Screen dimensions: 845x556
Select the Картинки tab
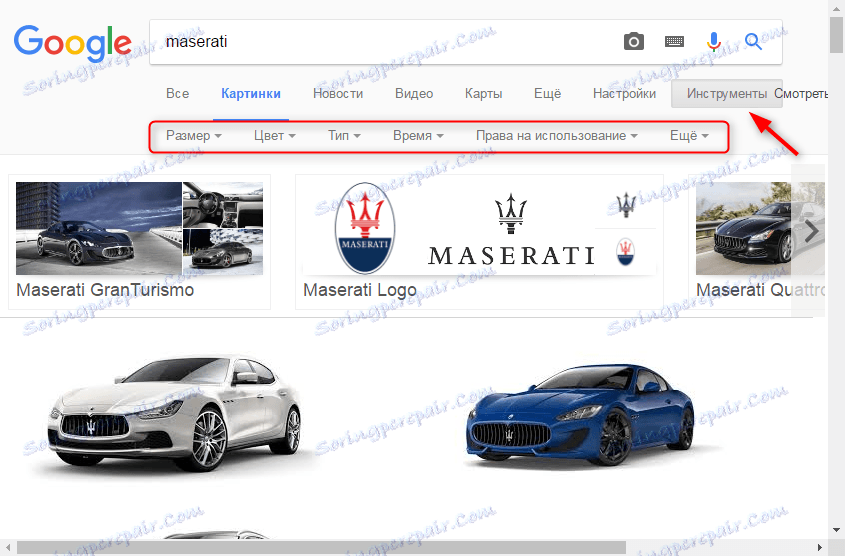pyautogui.click(x=251, y=94)
